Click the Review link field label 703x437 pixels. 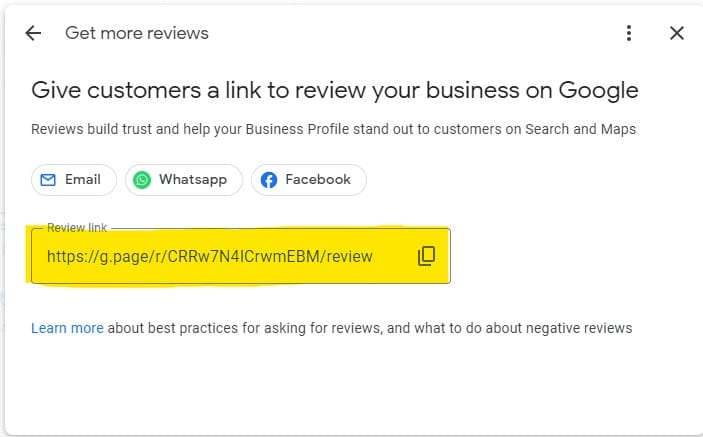[x=77, y=228]
